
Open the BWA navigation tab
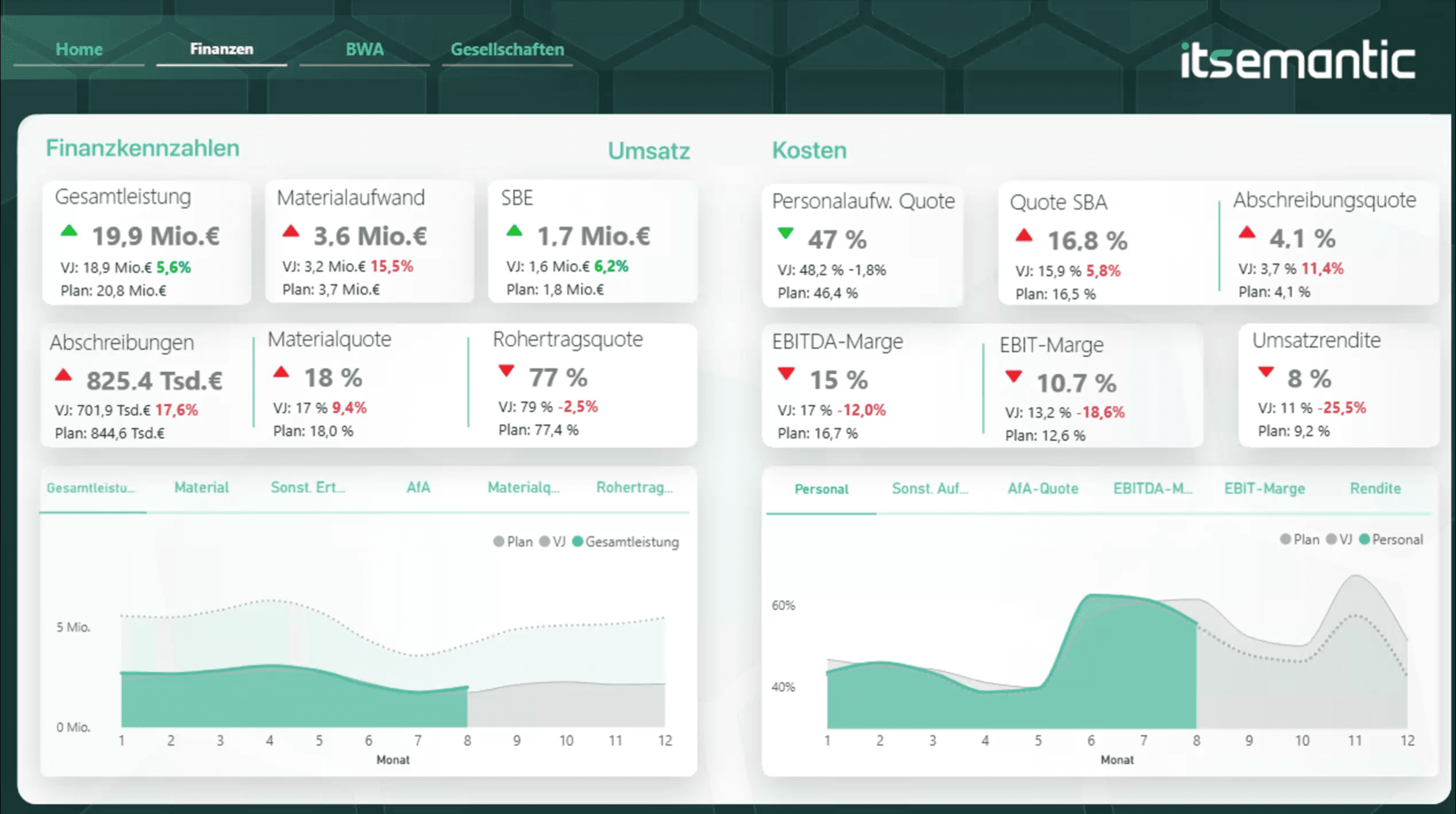(364, 49)
